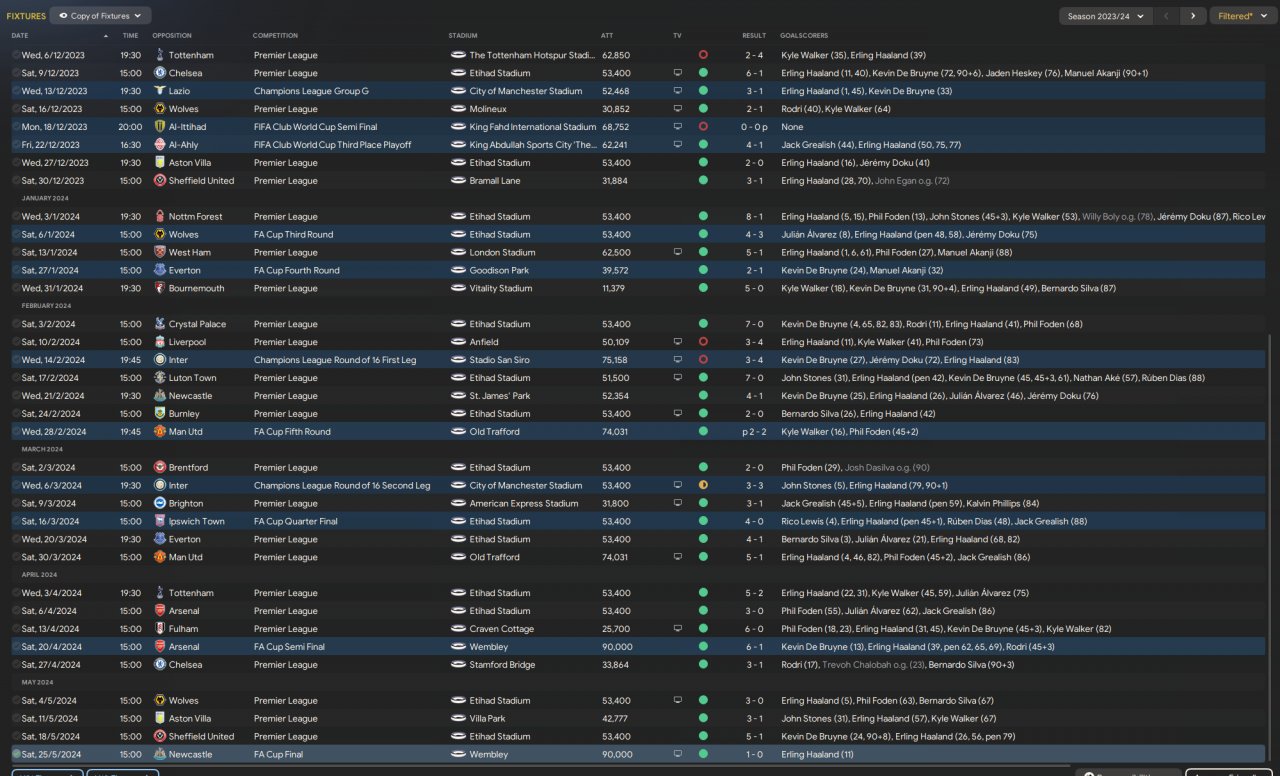
Task: Open the Copy of Fixtures view dropdown
Action: pyautogui.click(x=100, y=16)
